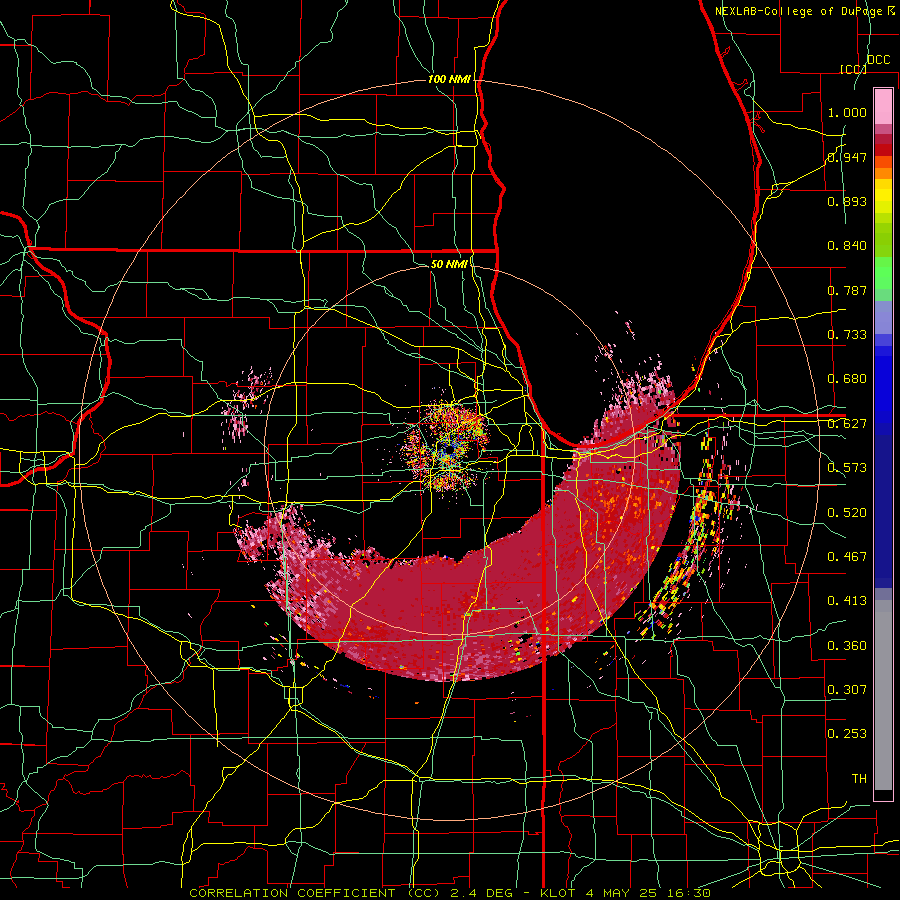Click the Correlation Coefficient caption at the bottom
The image size is (900, 900).
(450, 893)
